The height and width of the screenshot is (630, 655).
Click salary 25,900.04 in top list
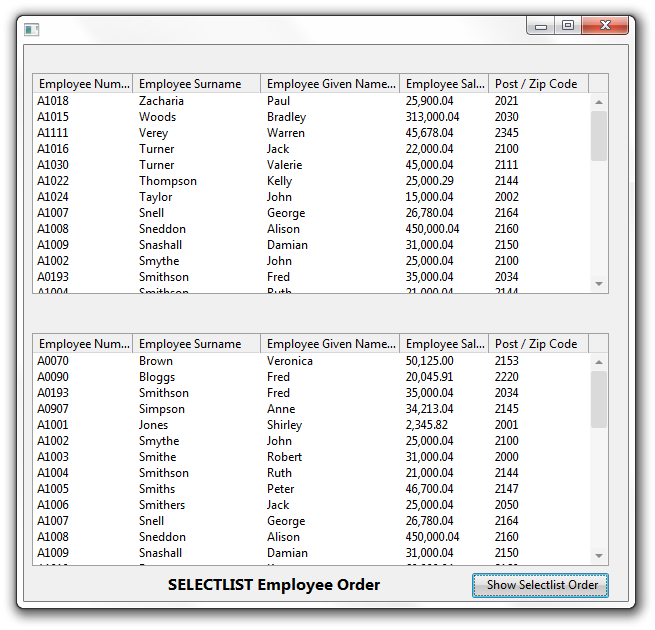[x=429, y=101]
